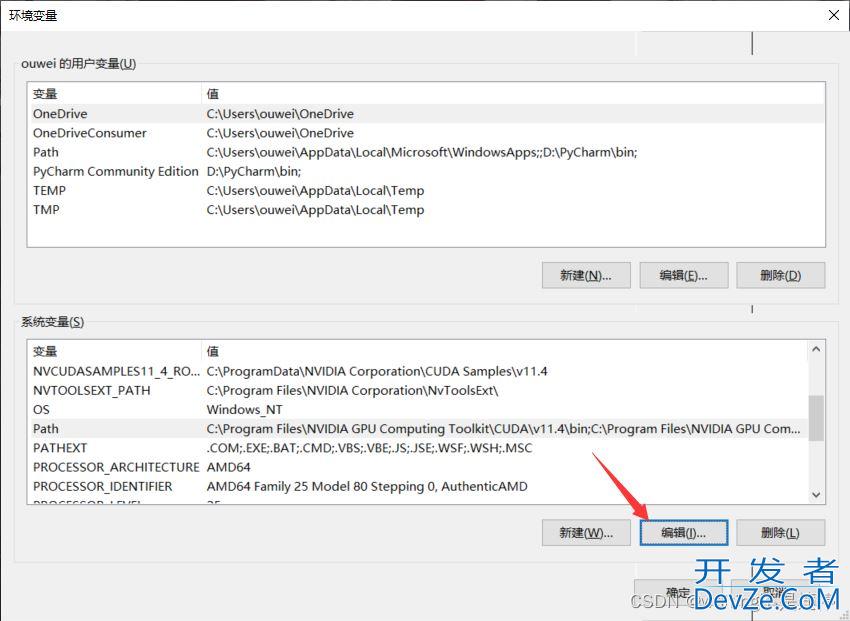This screenshot has height=621, width=850.
Task: Select NVTOOLSEXT_PATH system variable
Action: (x=418, y=390)
